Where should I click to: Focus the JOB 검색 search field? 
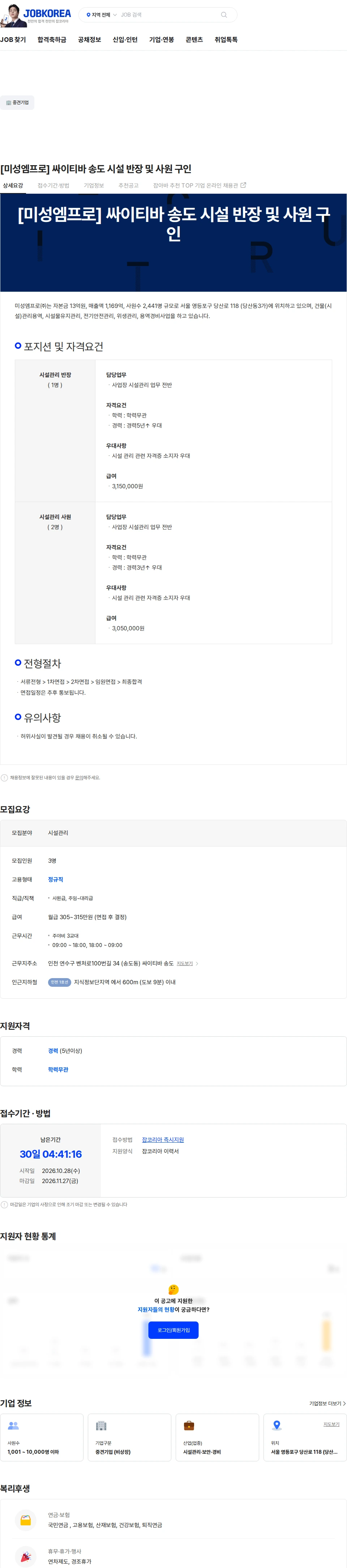pyautogui.click(x=167, y=14)
